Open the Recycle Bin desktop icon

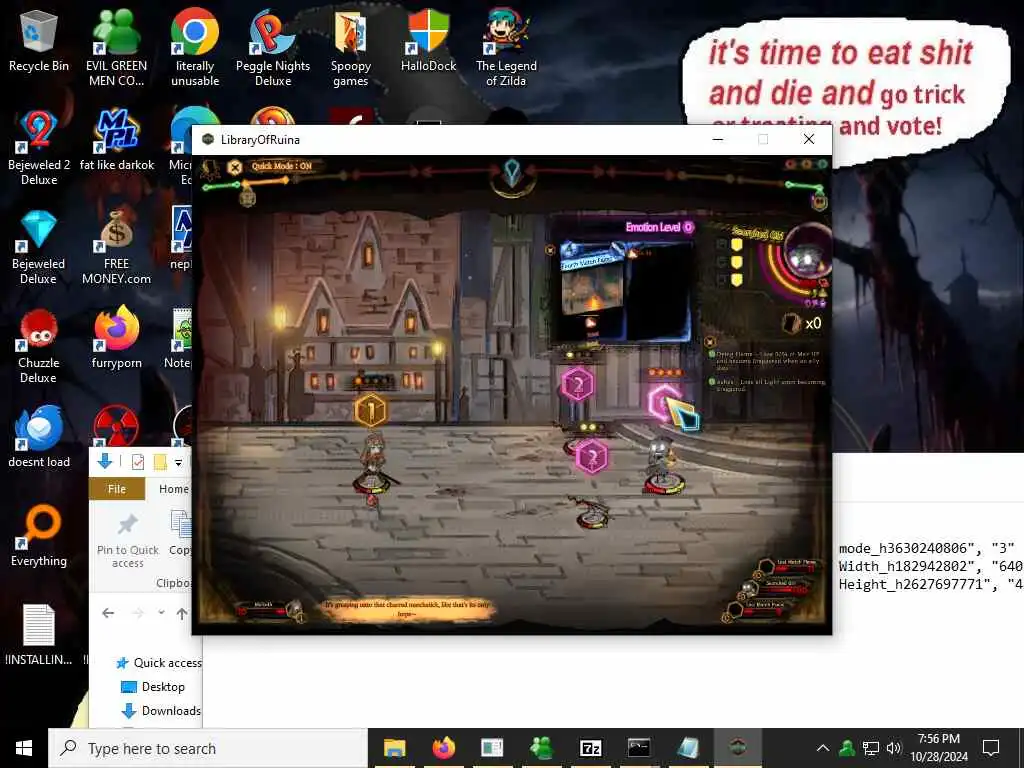[x=39, y=40]
